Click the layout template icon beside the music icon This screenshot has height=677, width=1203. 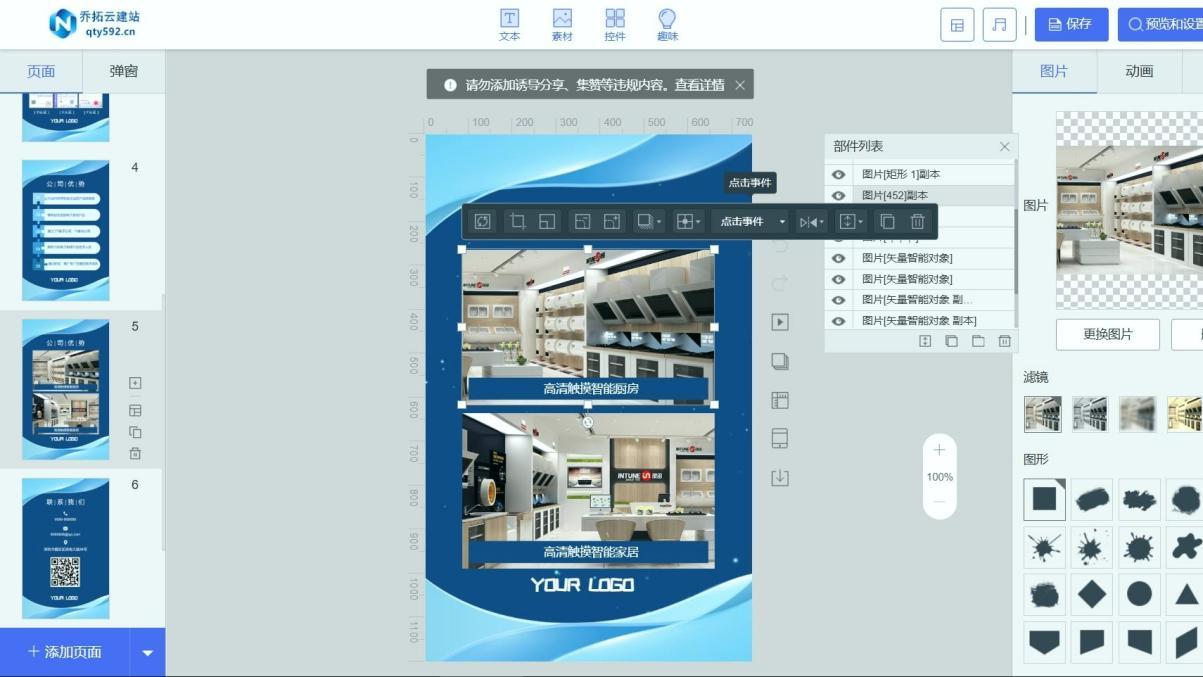click(957, 25)
